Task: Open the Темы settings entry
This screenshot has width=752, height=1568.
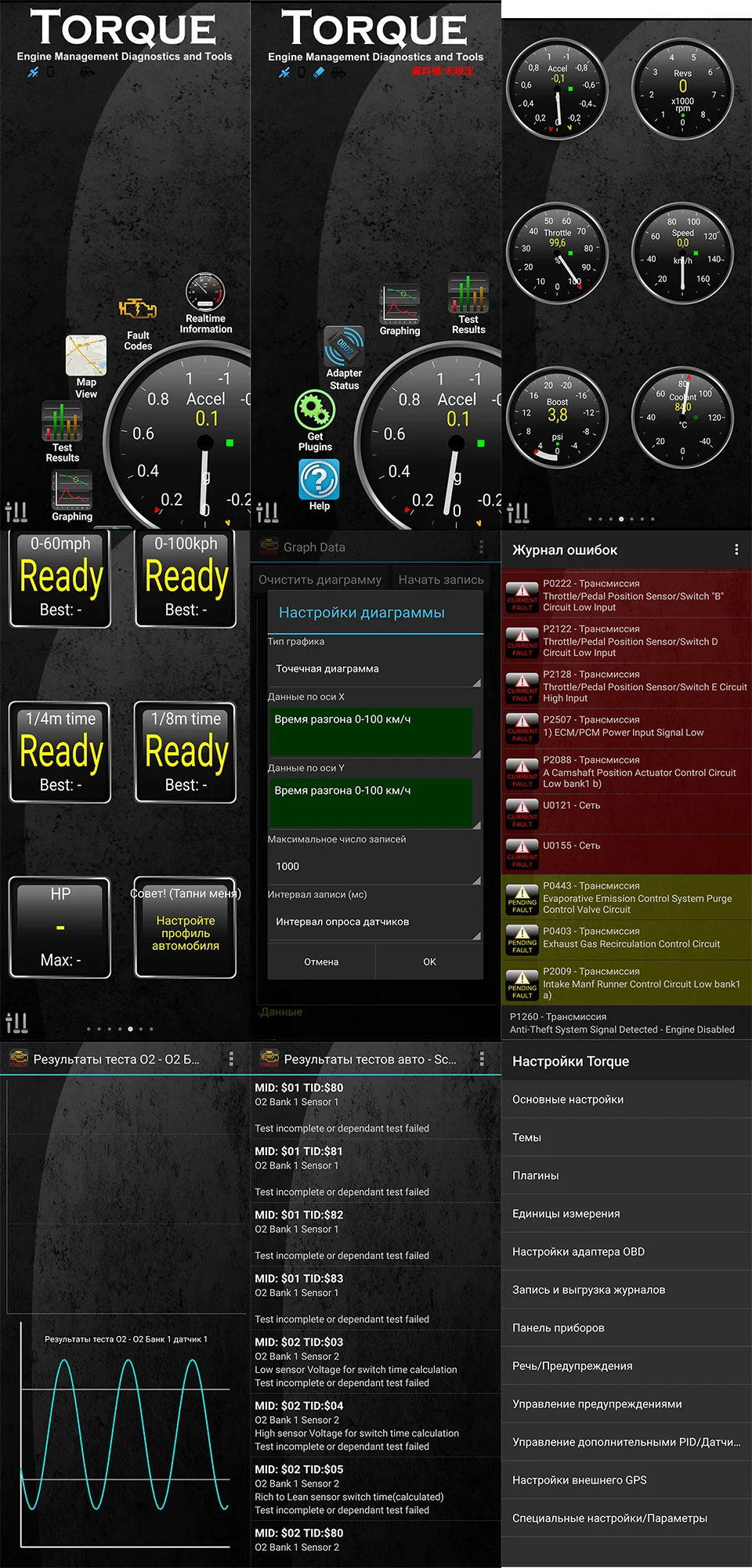Action: pyautogui.click(x=627, y=1138)
